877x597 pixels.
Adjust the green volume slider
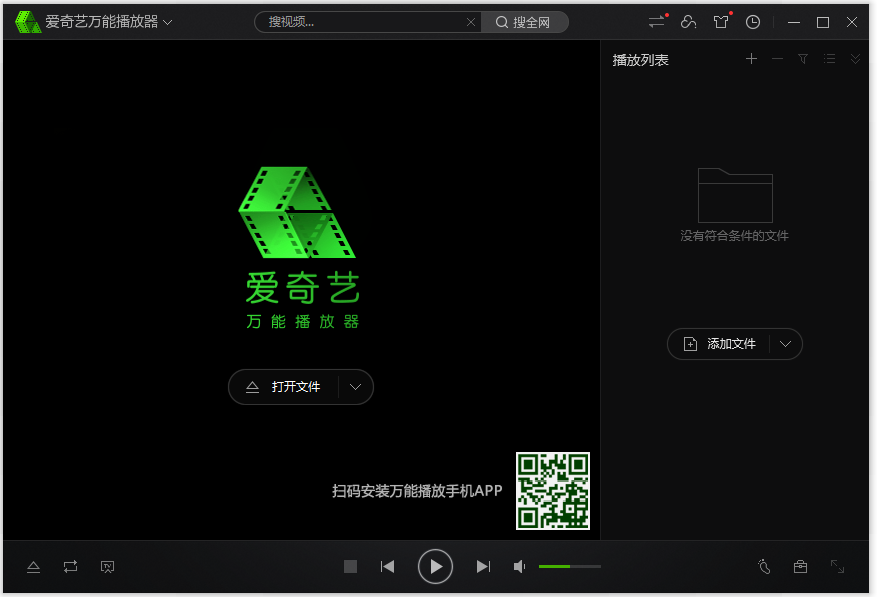pyautogui.click(x=570, y=567)
